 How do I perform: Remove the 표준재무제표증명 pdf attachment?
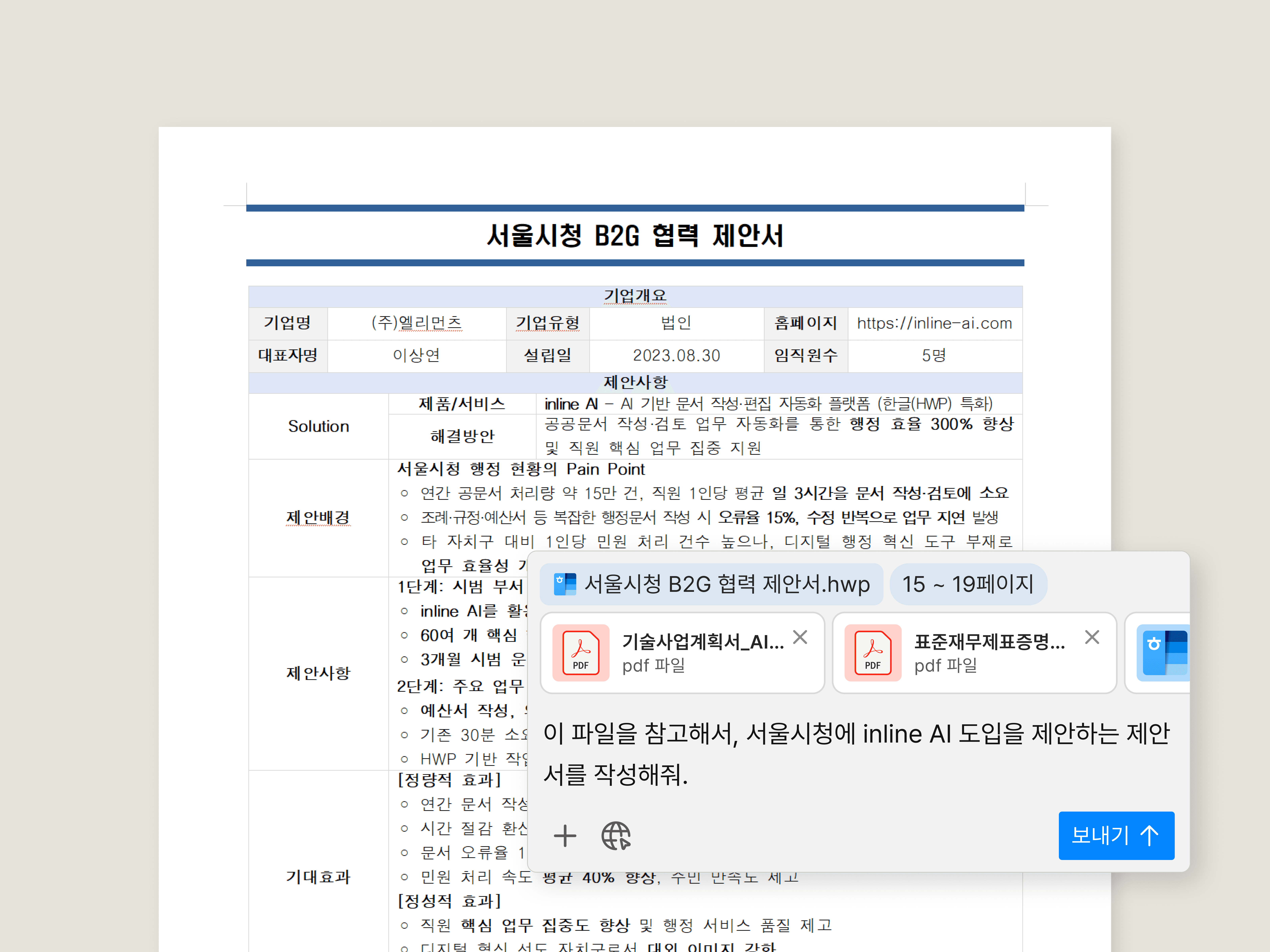pos(1092,637)
